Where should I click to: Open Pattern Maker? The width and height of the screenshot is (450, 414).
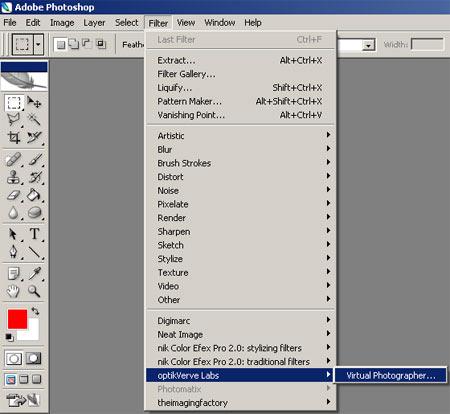click(x=240, y=101)
